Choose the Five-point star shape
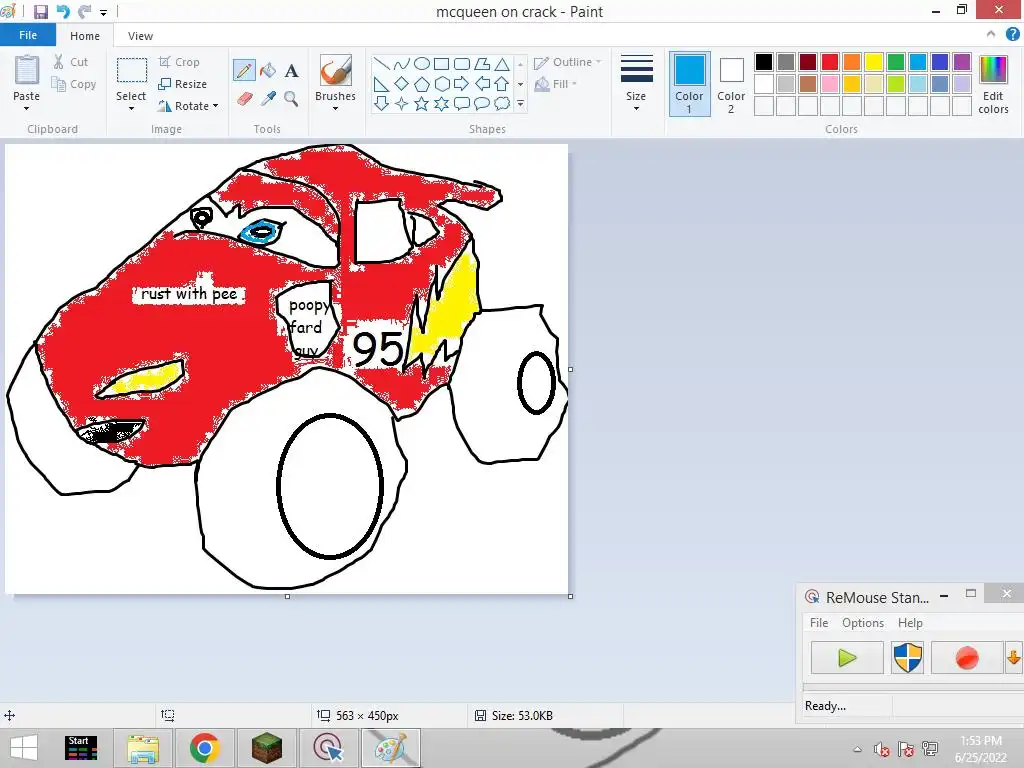 click(422, 104)
